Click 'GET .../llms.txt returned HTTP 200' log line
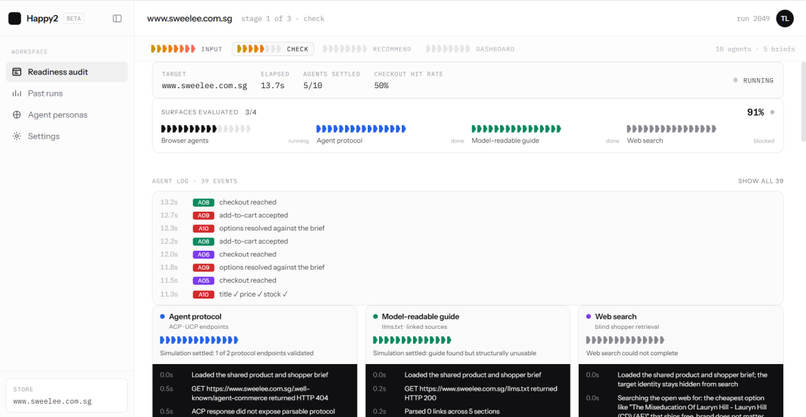The image size is (806, 417). tap(481, 393)
